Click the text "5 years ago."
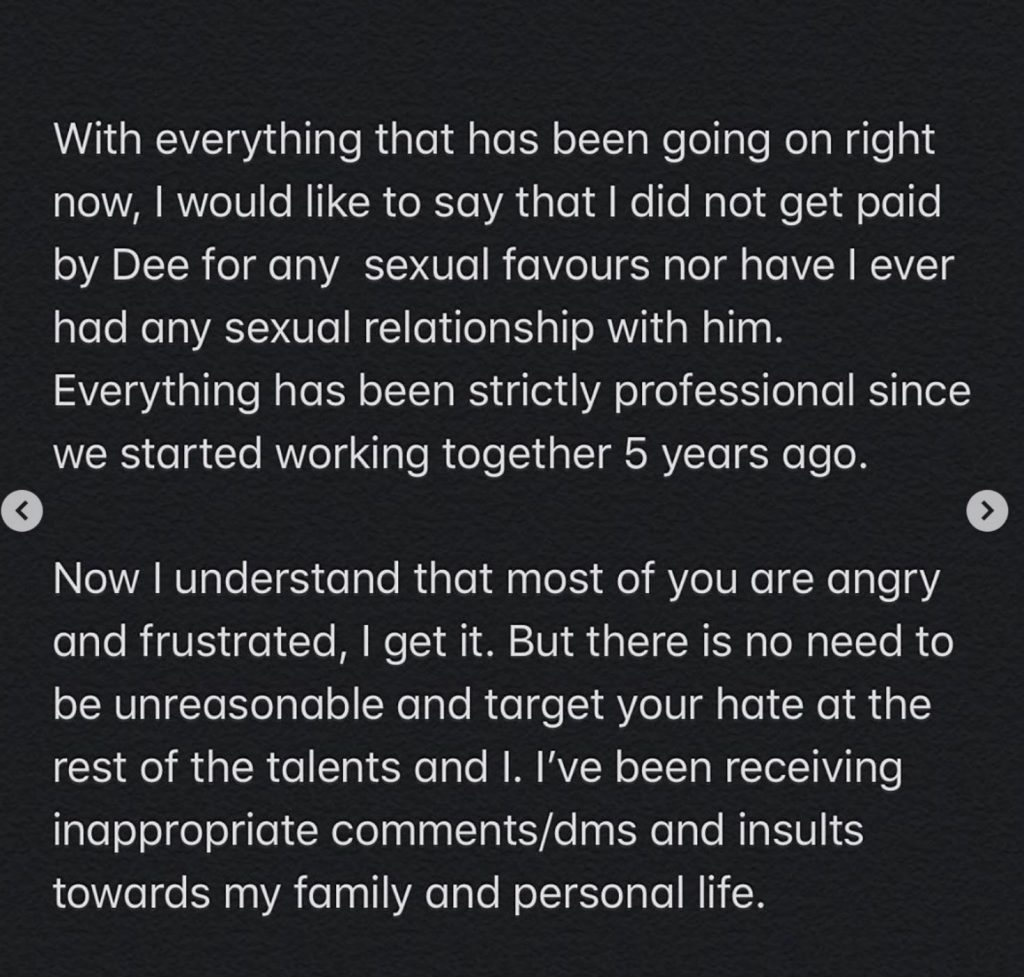1024x977 pixels. click(746, 455)
